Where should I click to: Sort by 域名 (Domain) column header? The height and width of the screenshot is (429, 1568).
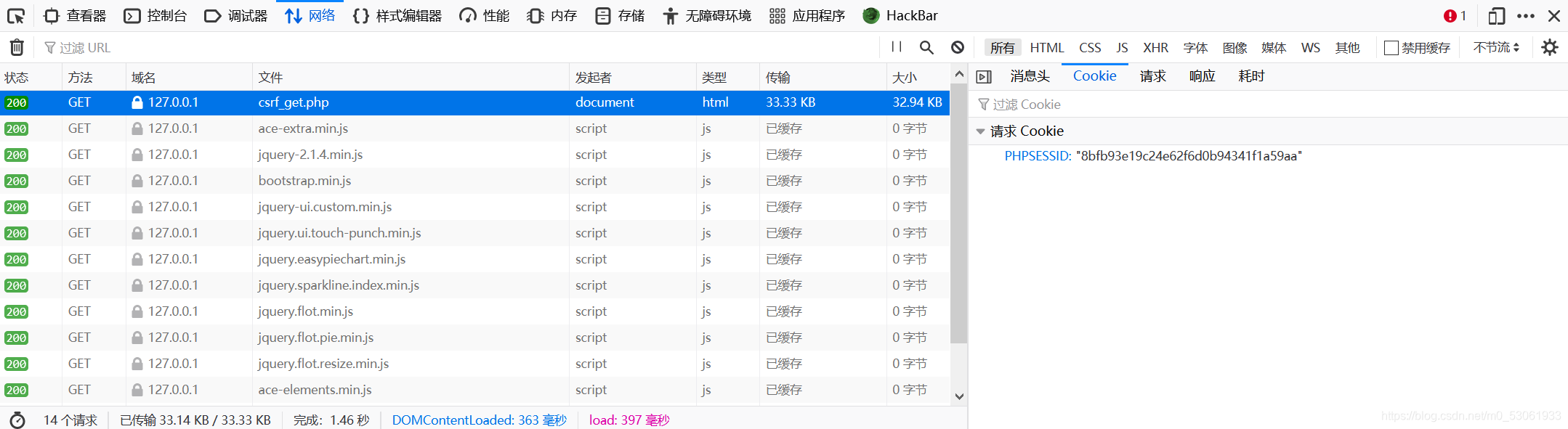[189, 77]
